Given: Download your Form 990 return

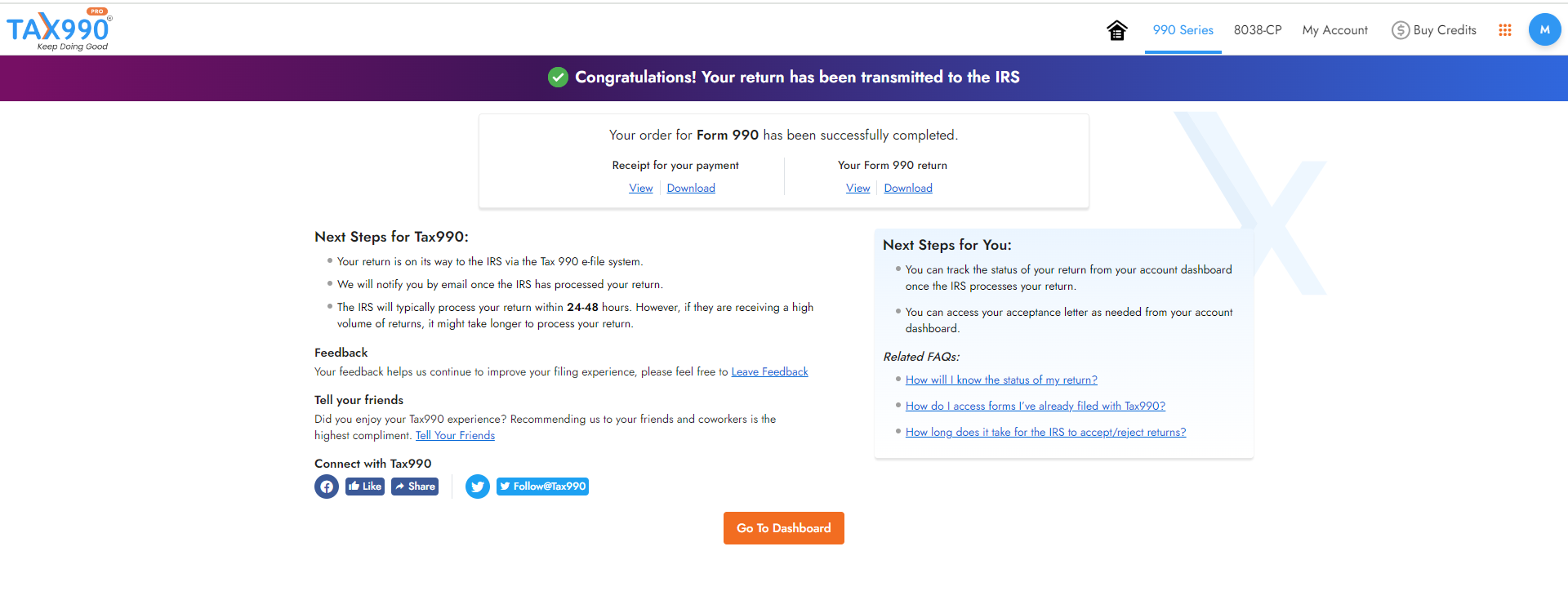Looking at the screenshot, I should pos(908,188).
